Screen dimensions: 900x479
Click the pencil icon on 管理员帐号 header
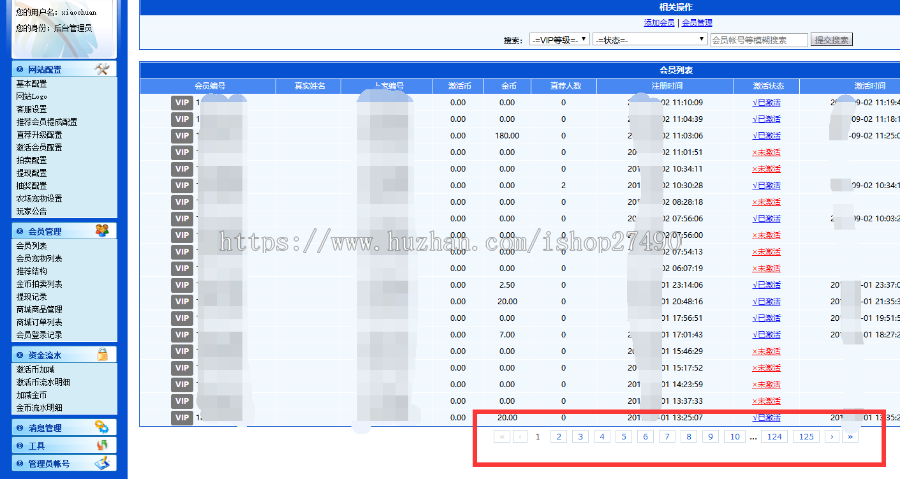pyautogui.click(x=102, y=463)
